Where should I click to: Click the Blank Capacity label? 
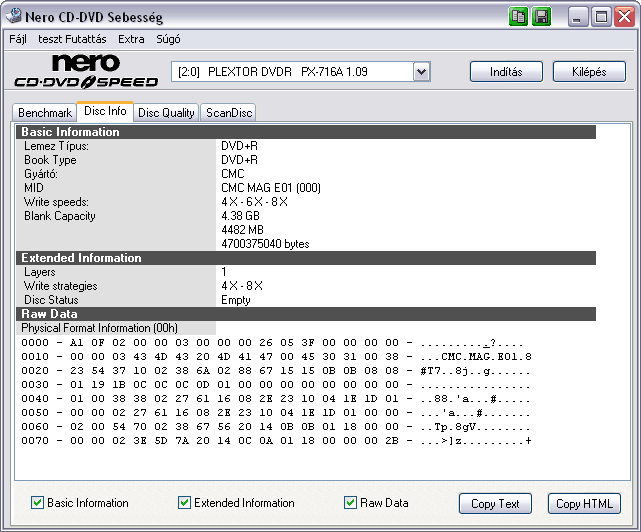point(60,216)
